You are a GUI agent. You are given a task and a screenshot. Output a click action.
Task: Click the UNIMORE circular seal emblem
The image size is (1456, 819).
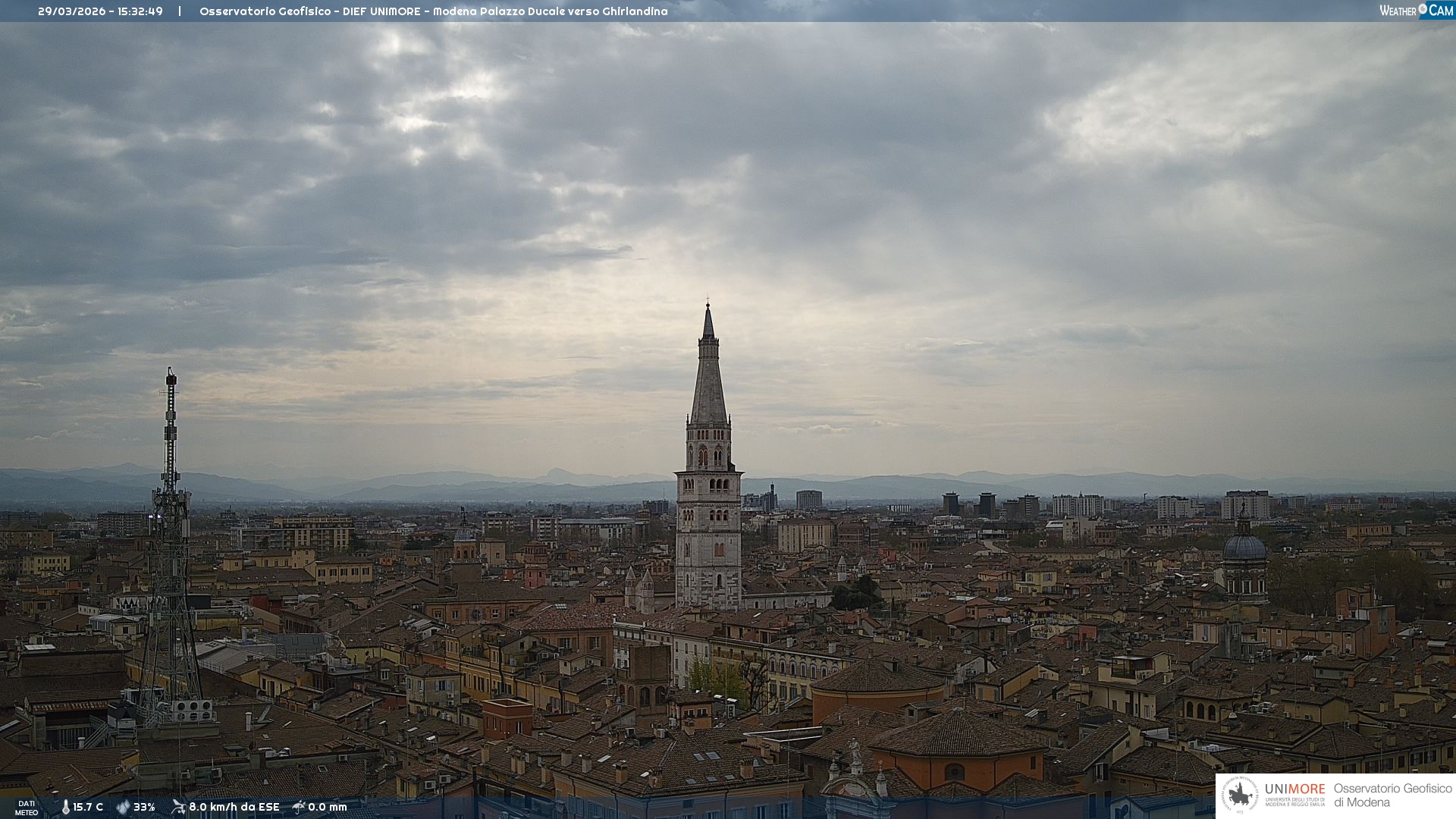pos(1240,795)
